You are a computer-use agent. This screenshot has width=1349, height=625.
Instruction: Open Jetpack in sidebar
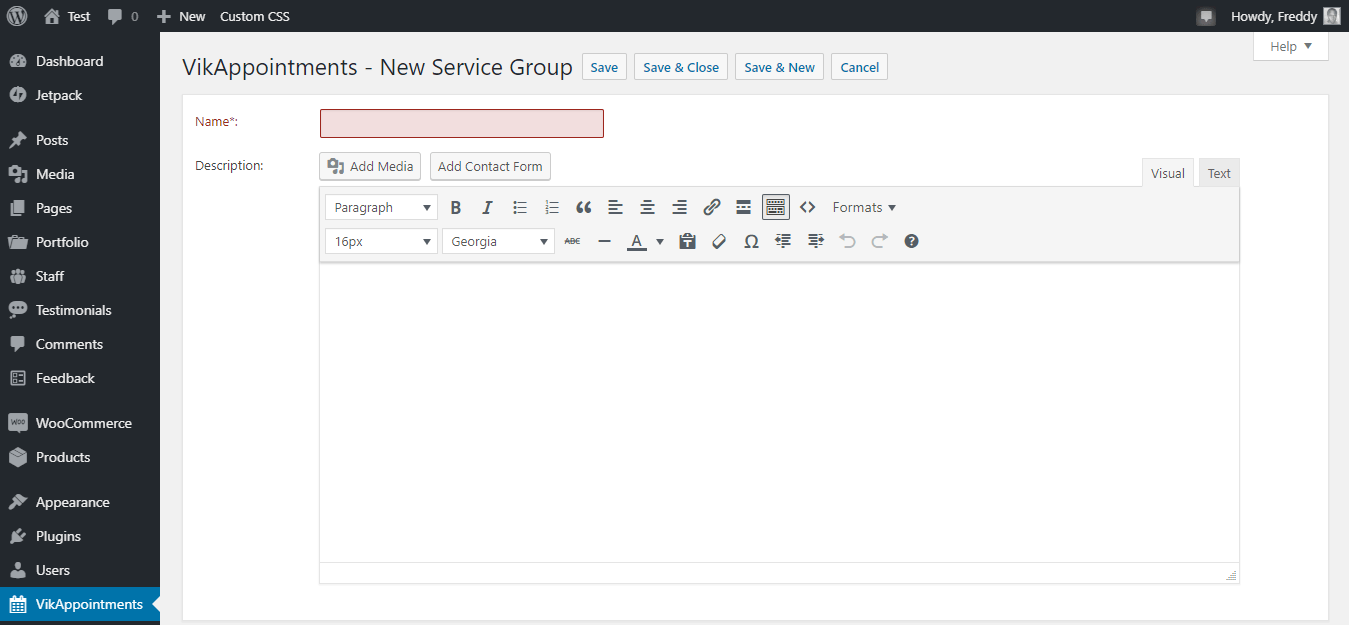click(80, 95)
